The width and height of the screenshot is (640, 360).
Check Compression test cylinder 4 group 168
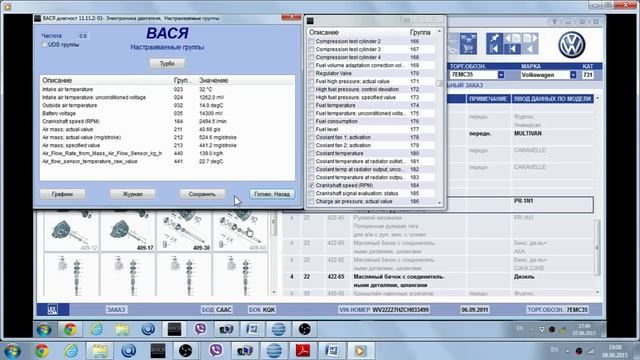(311, 57)
